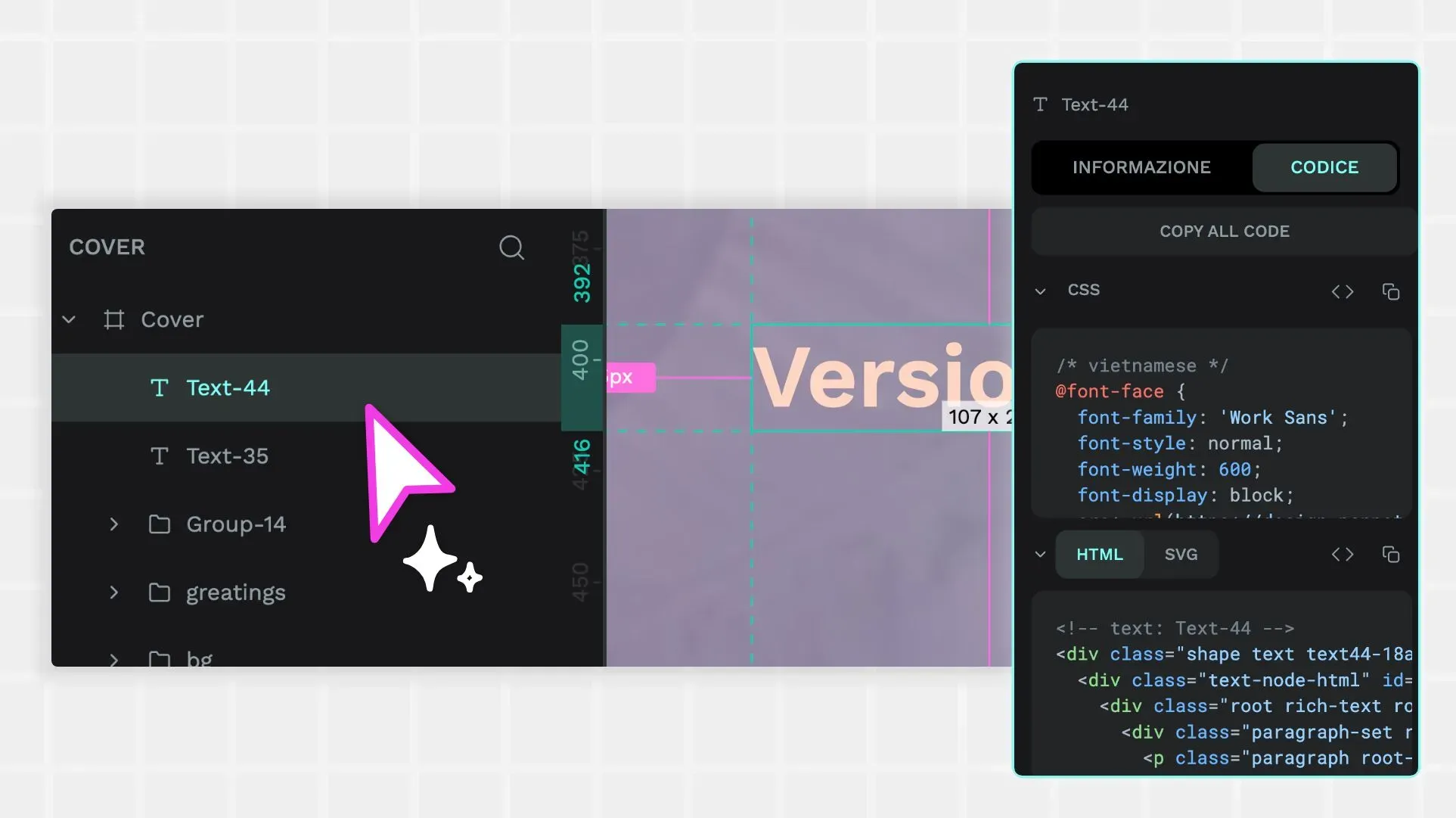Select the SVG code view tab
This screenshot has width=1456, height=818.
(1180, 555)
